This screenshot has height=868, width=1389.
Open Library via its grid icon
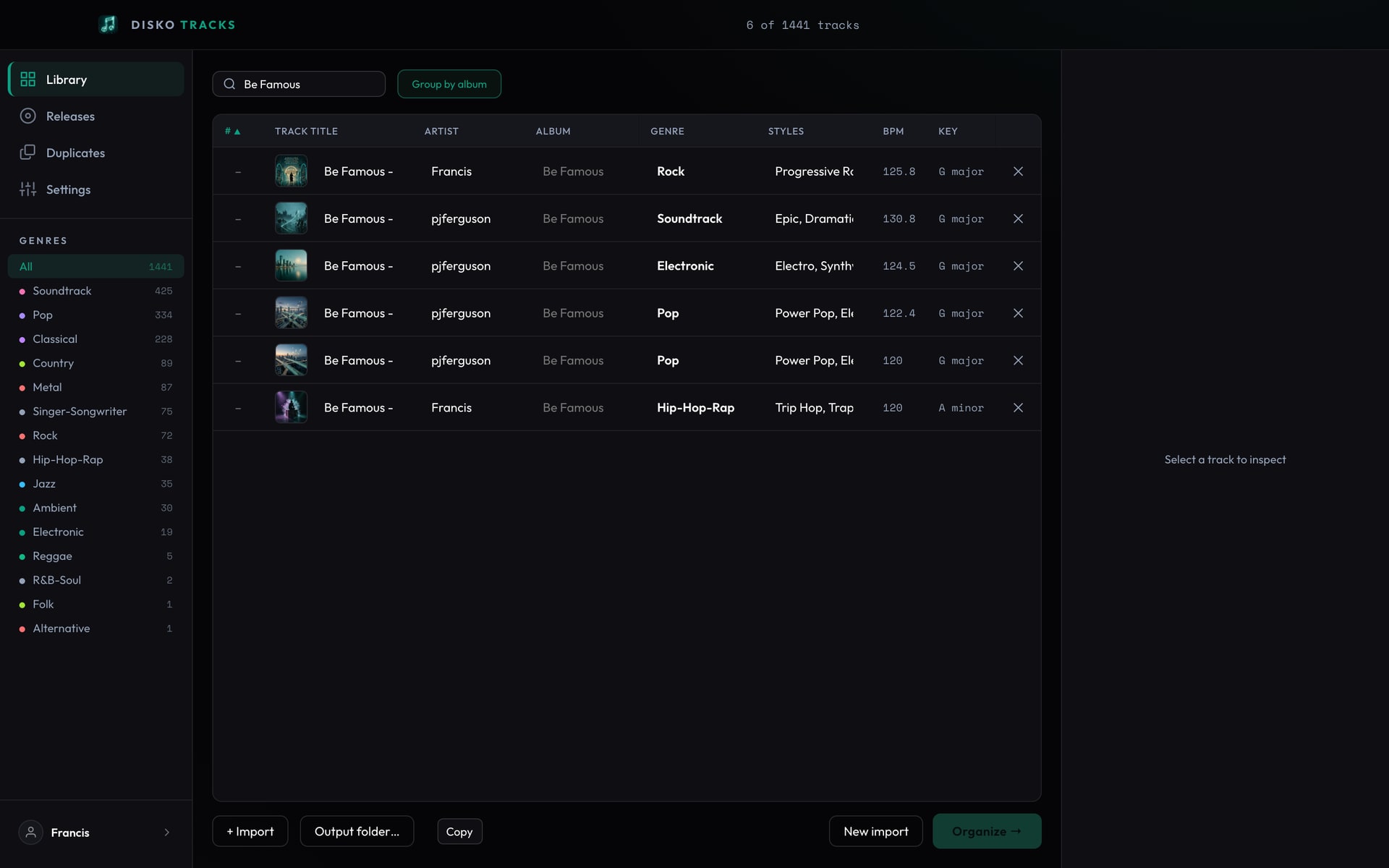(28, 80)
